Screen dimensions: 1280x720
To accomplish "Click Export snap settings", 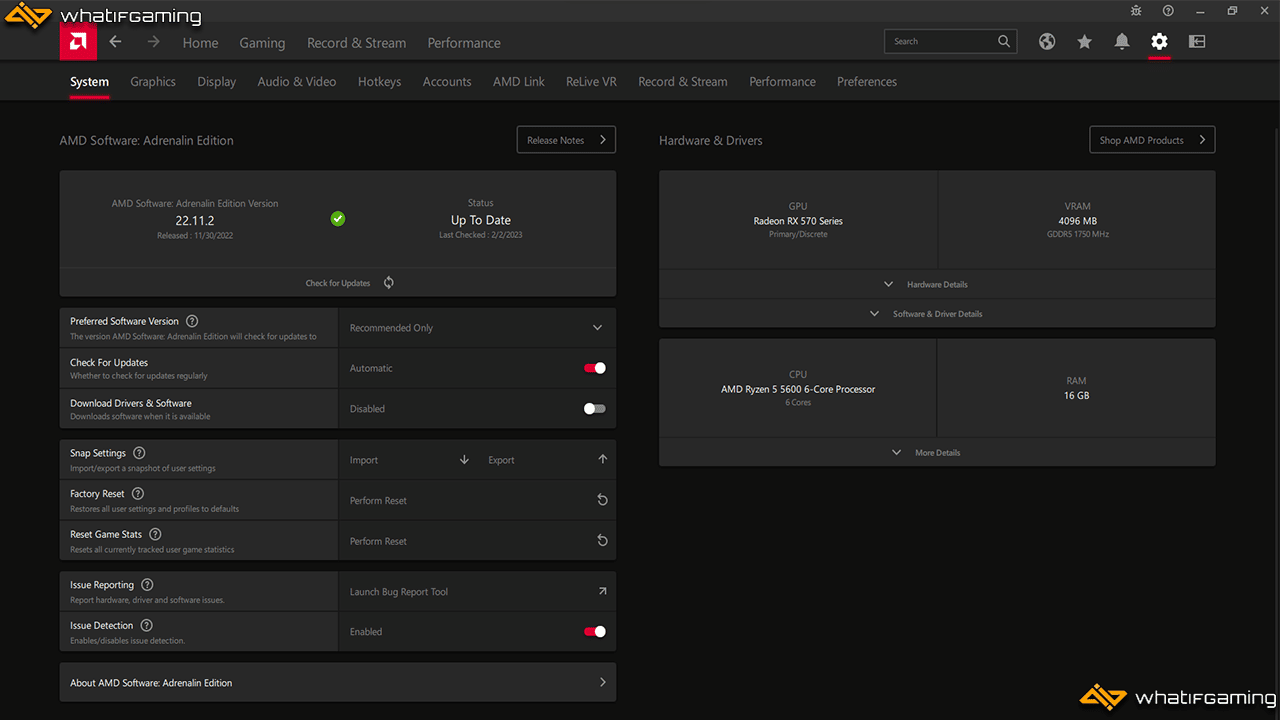I will (x=501, y=460).
